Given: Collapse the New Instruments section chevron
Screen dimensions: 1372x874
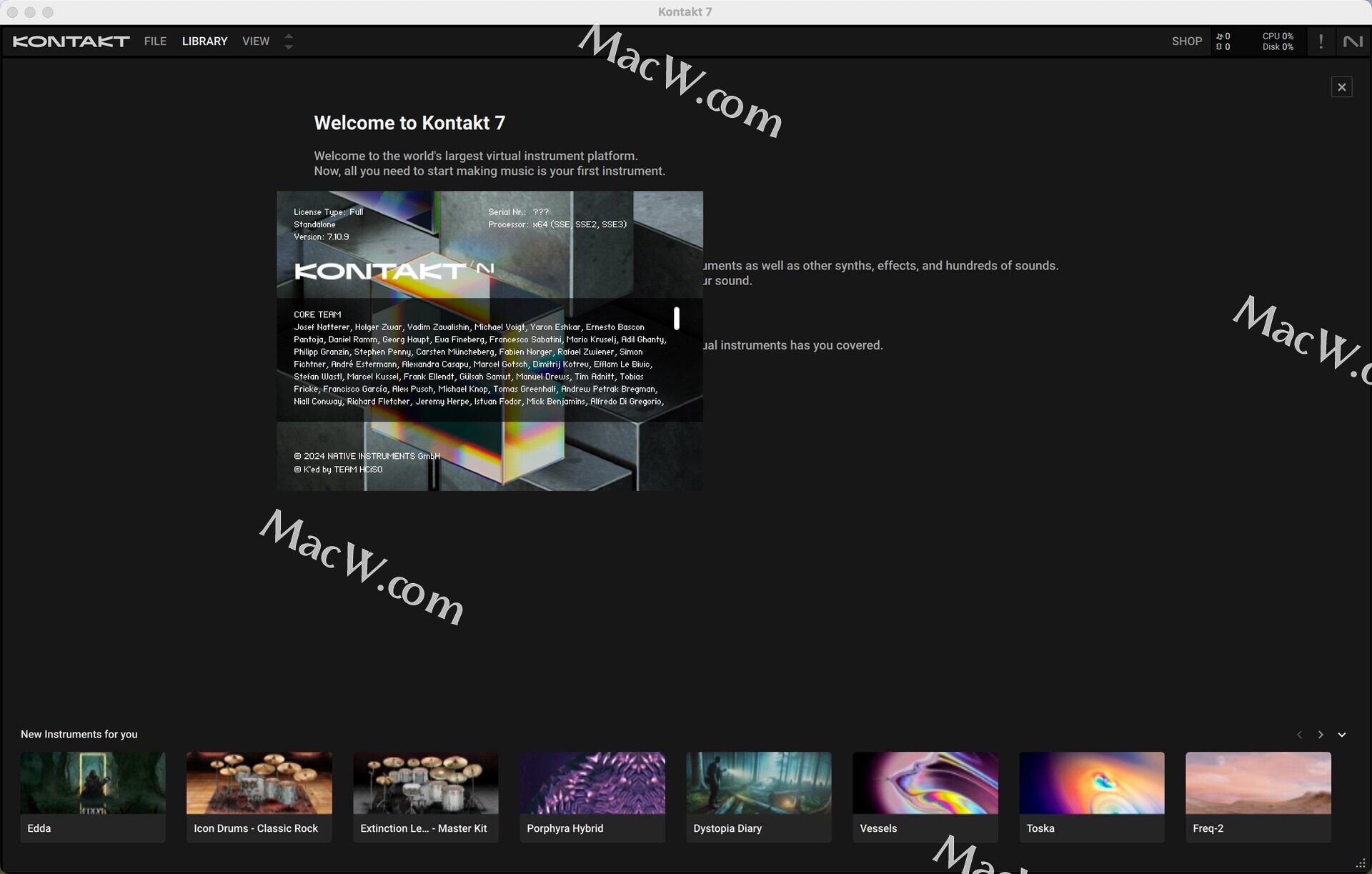Looking at the screenshot, I should [x=1342, y=735].
